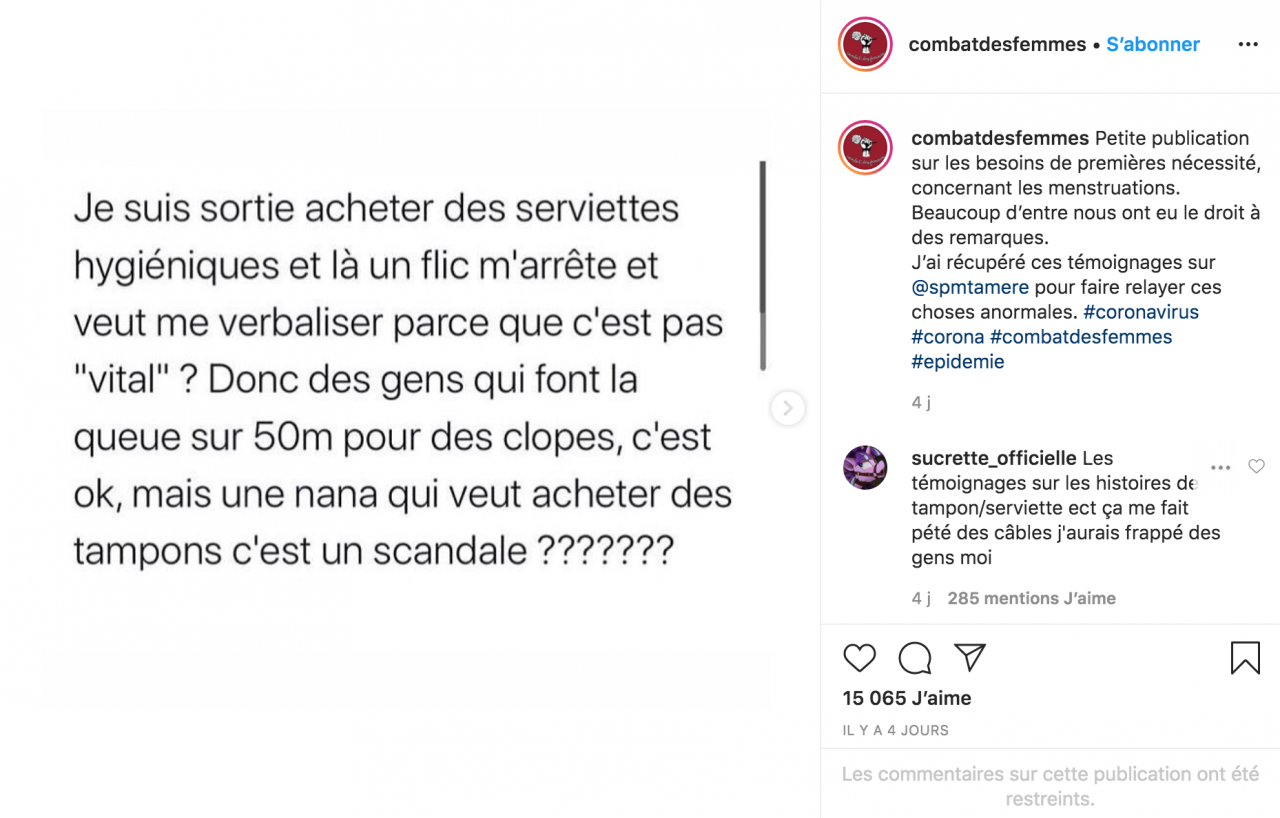Like the post using the heart icon
This screenshot has height=818, width=1280.
pos(858,658)
